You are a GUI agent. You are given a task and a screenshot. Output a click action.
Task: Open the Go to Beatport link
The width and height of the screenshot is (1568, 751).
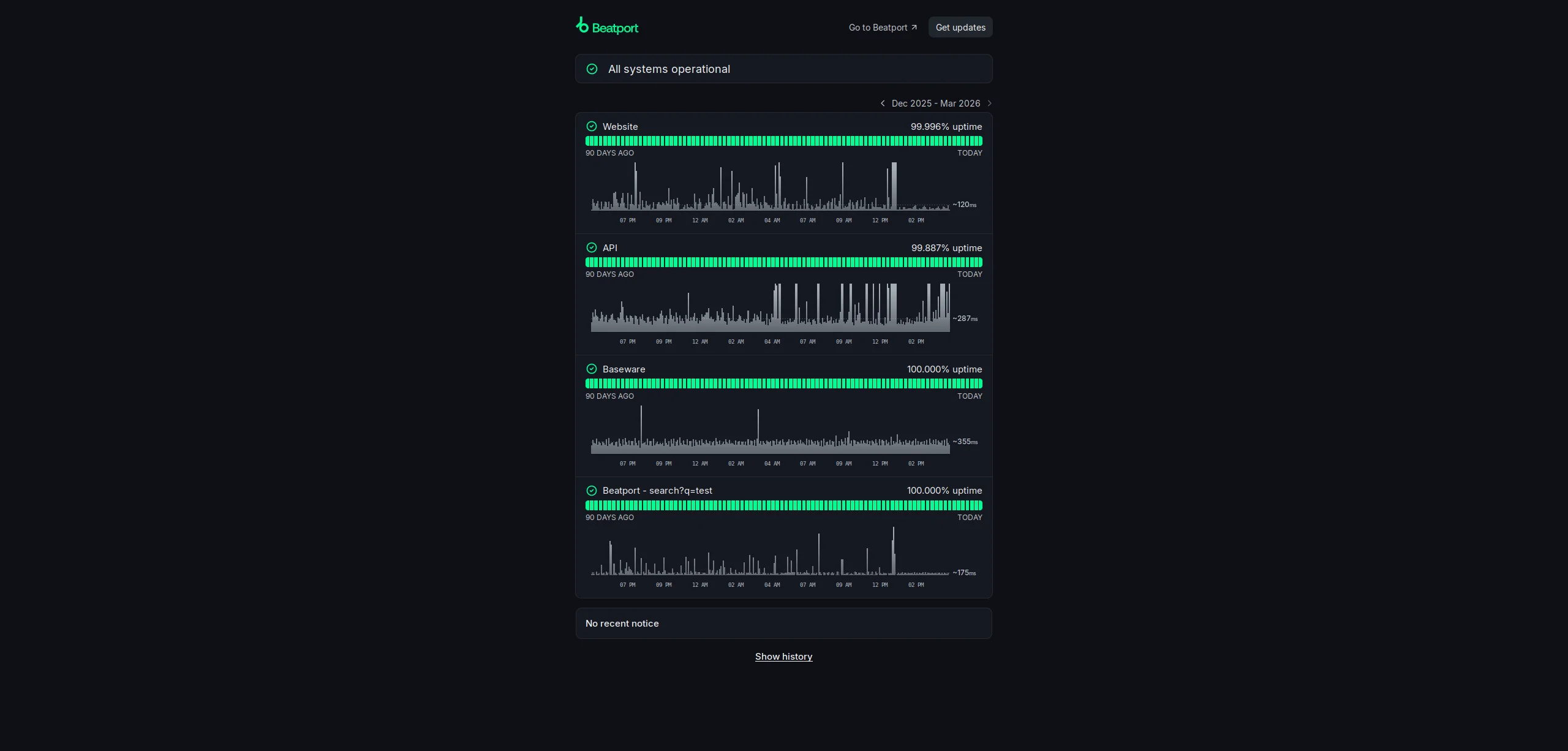click(878, 28)
